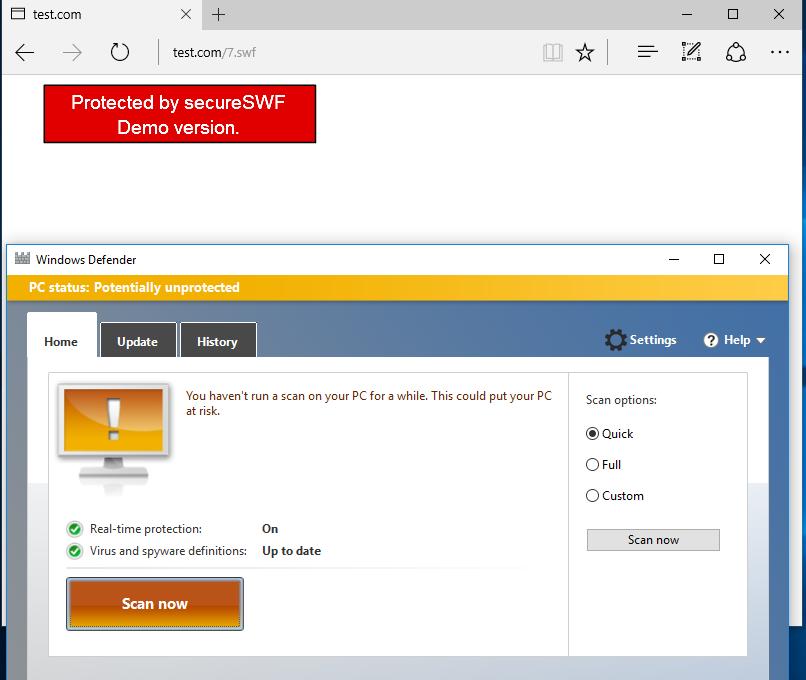
Task: Choose the Custom scan option
Action: click(592, 495)
